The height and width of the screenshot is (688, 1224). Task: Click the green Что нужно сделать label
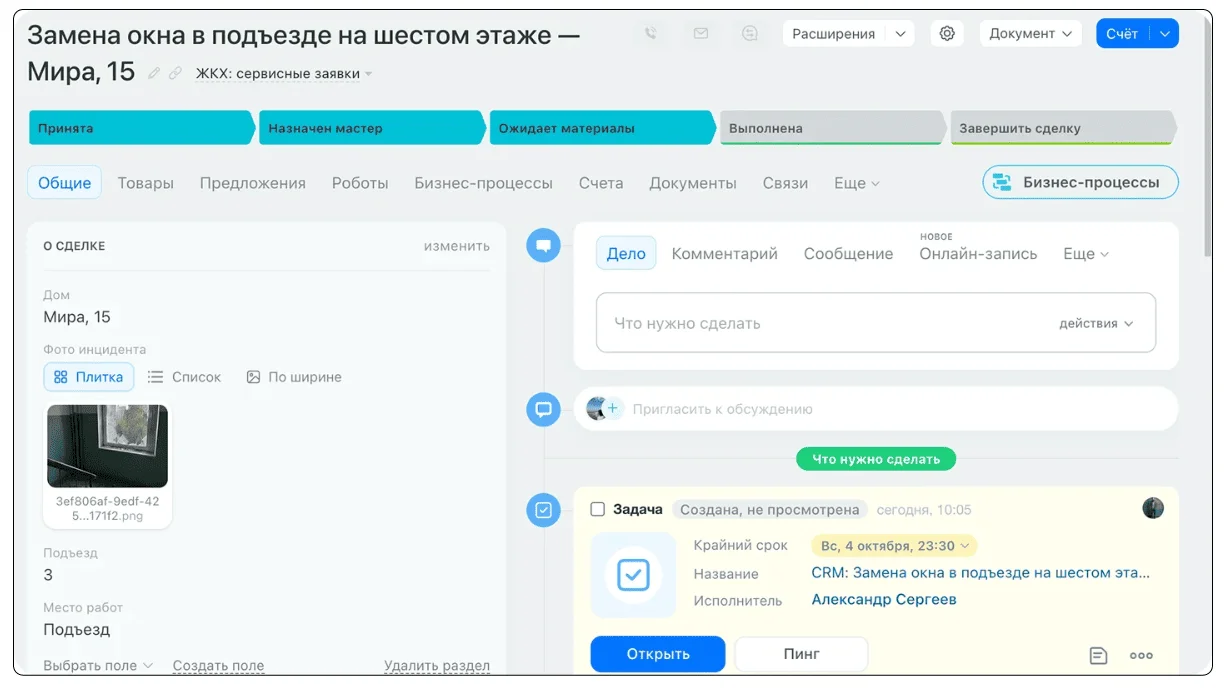[876, 459]
